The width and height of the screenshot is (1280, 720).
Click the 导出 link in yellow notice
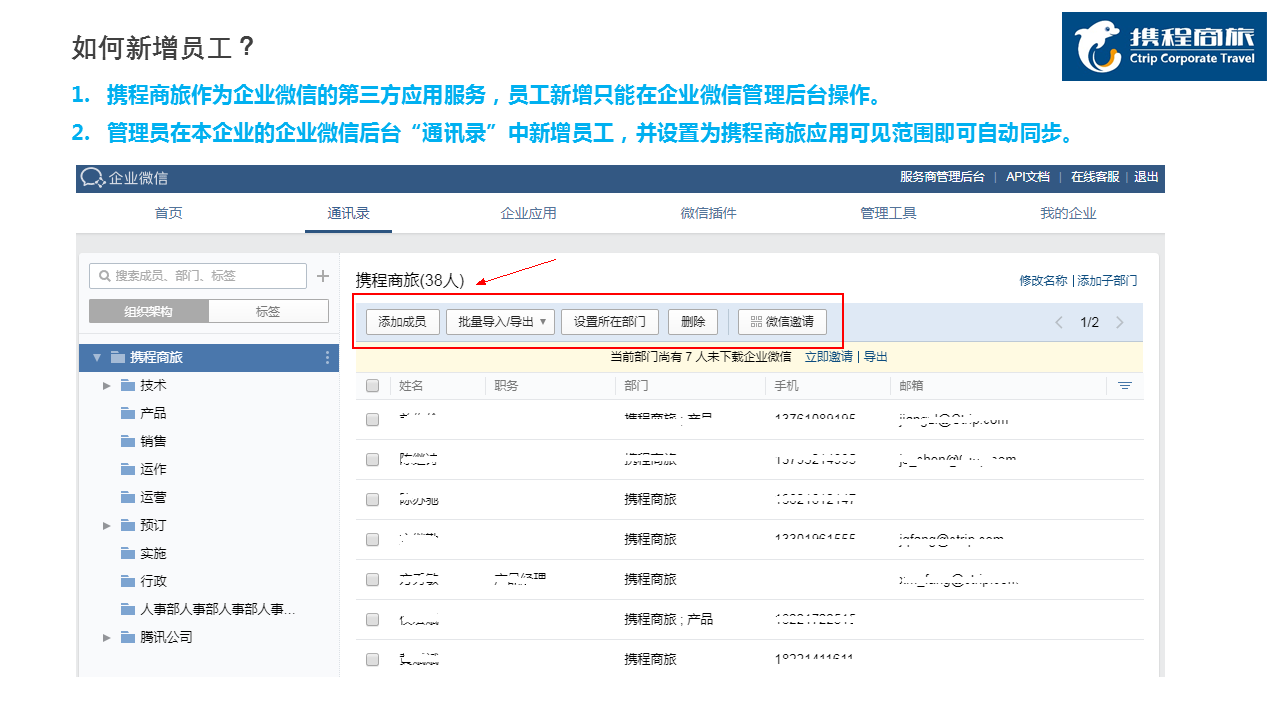tap(876, 356)
